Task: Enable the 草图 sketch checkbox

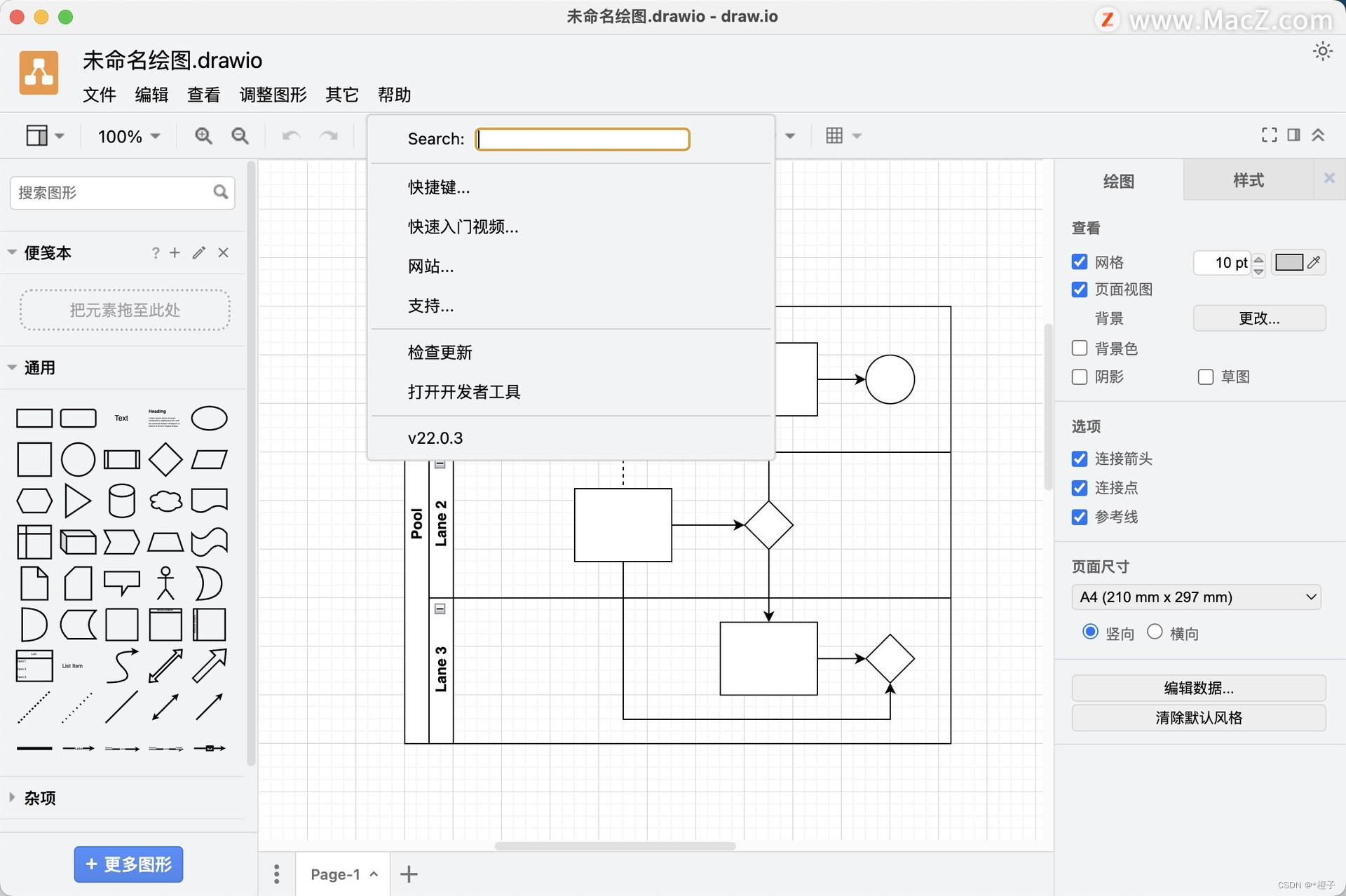Action: [1206, 376]
